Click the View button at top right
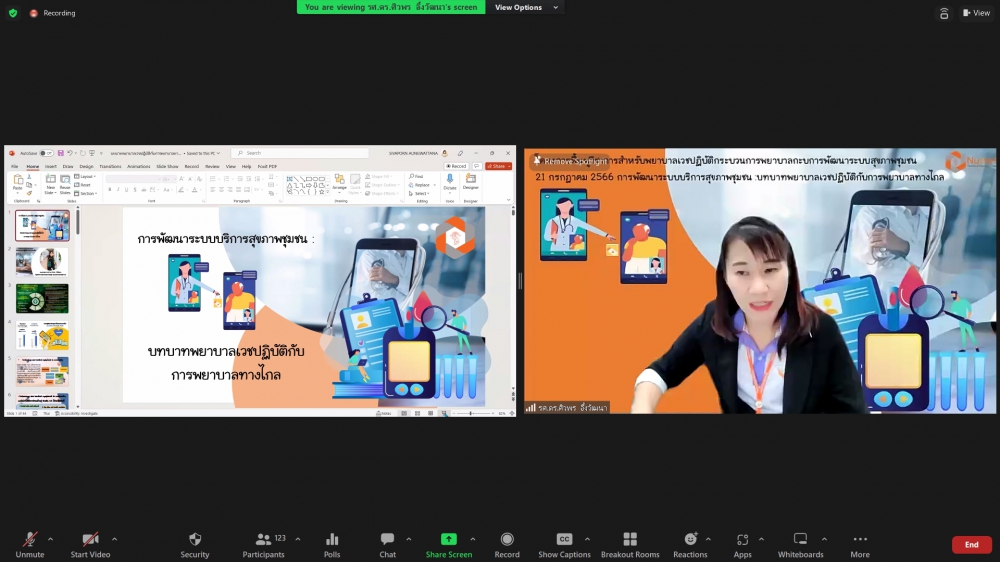The width and height of the screenshot is (1000, 562). point(975,13)
